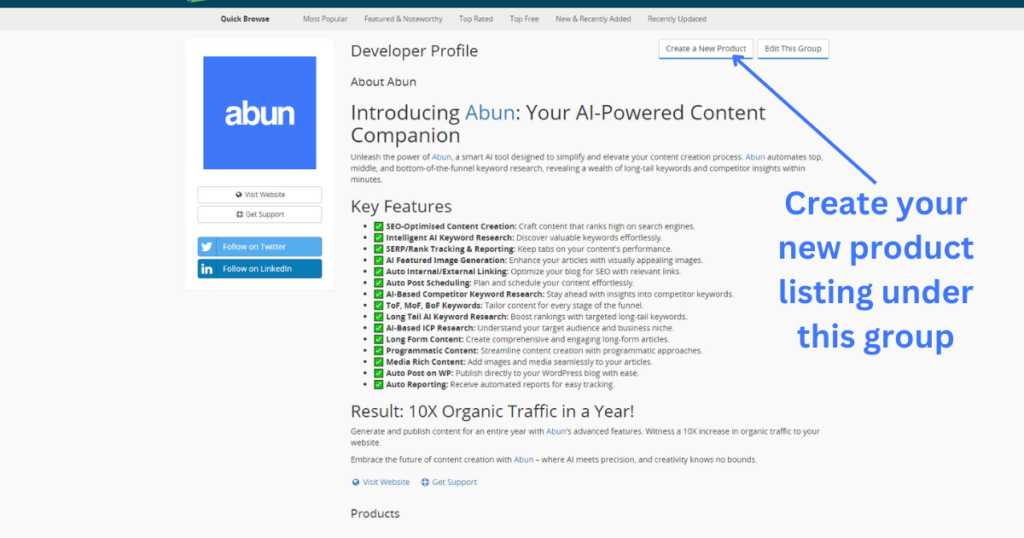Screen dimensions: 1024x538
Task: Click green check icon for Auto Post on WP
Action: click(378, 373)
